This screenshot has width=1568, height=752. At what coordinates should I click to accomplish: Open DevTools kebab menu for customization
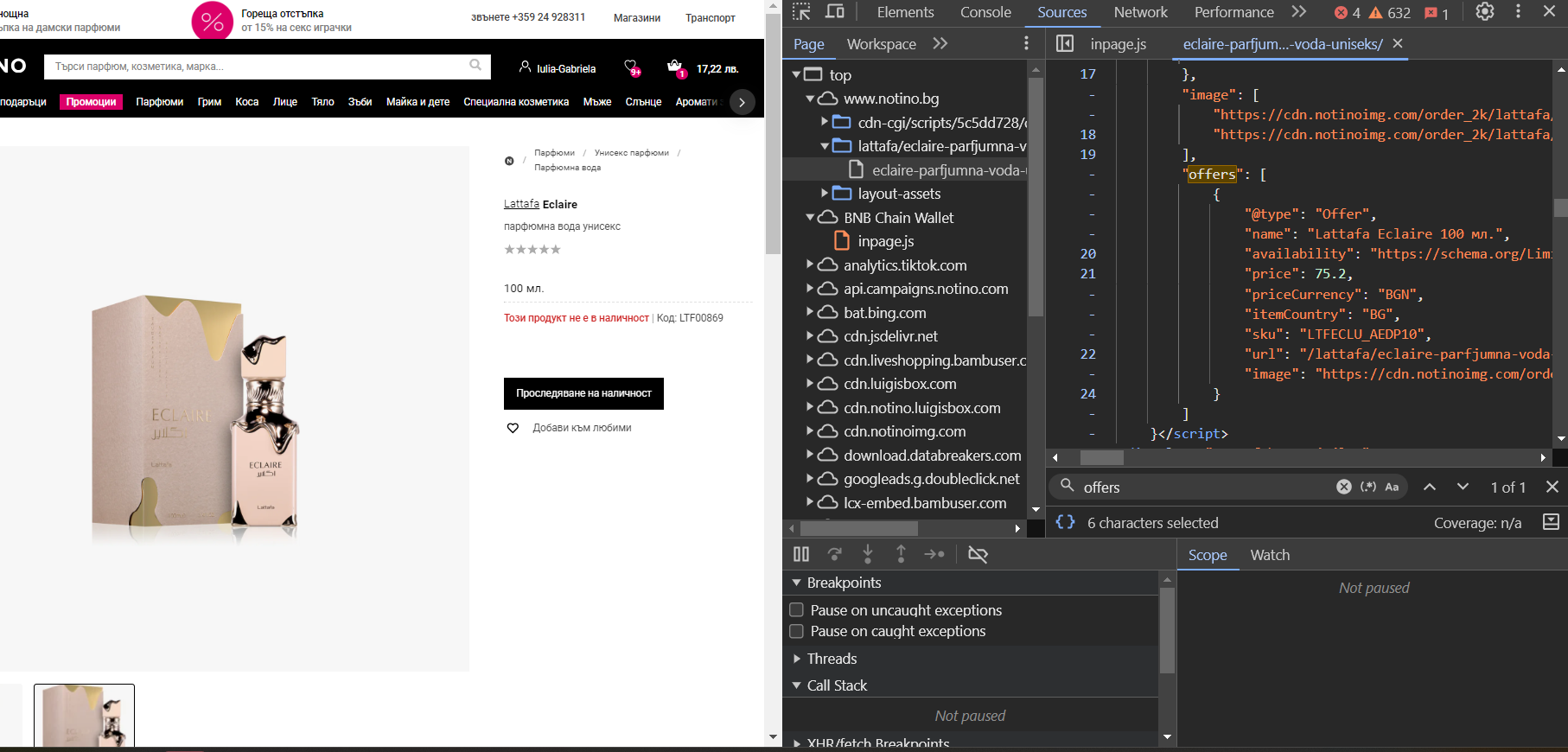[1518, 12]
